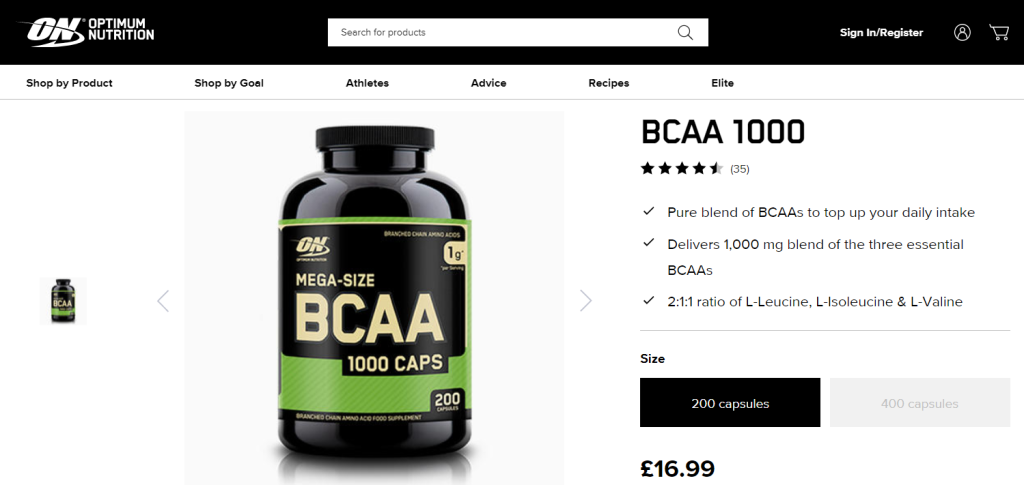Screen dimensions: 1024x485
Task: Open the user account icon
Action: tap(962, 33)
